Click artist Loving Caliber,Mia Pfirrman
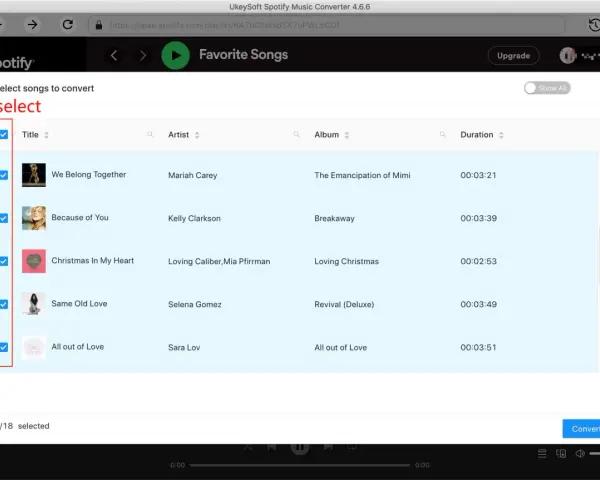The height and width of the screenshot is (480, 600). (219, 261)
